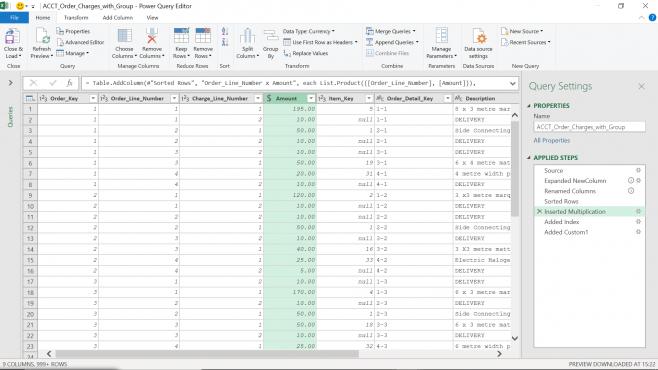Open Use First Row as Headers

(x=321, y=42)
